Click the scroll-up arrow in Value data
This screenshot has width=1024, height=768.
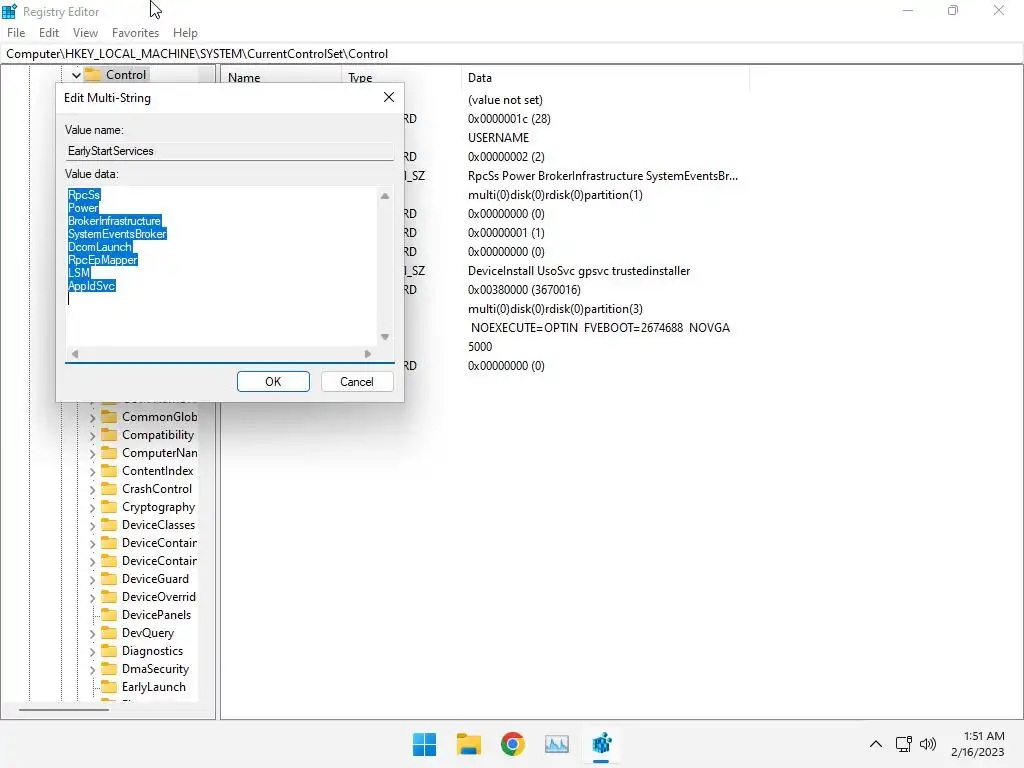[385, 196]
